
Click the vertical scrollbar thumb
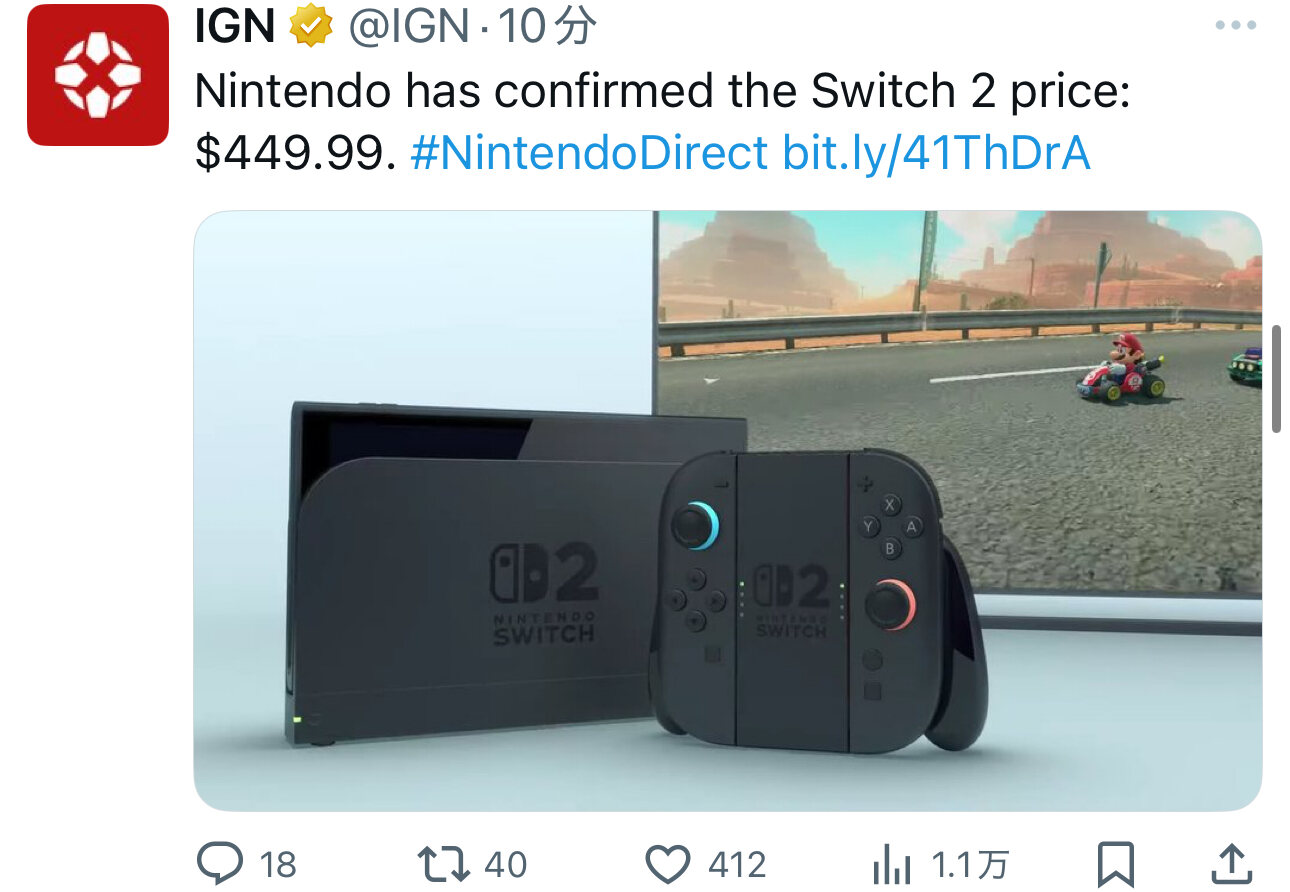(x=1276, y=378)
